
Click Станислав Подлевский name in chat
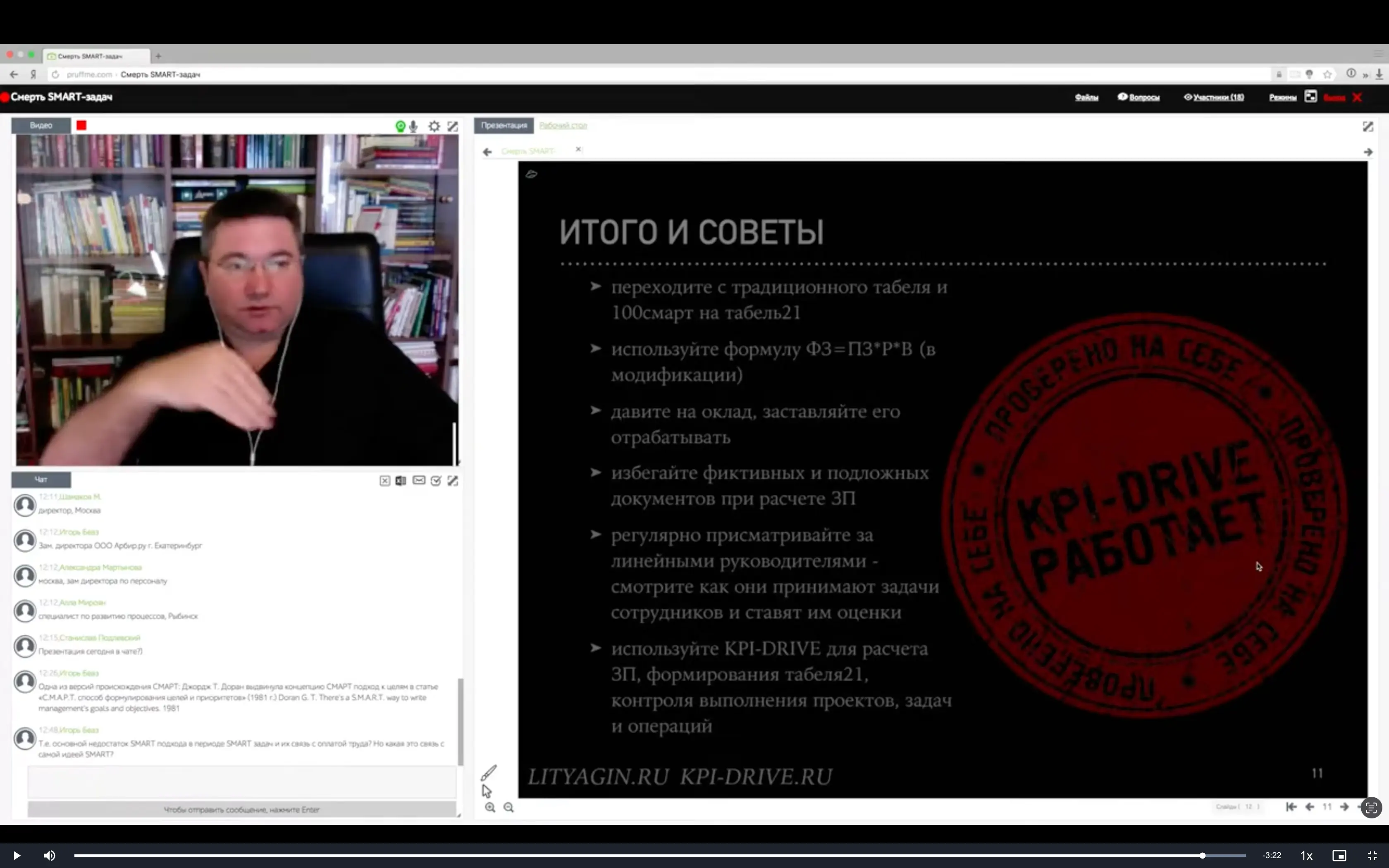(x=100, y=638)
